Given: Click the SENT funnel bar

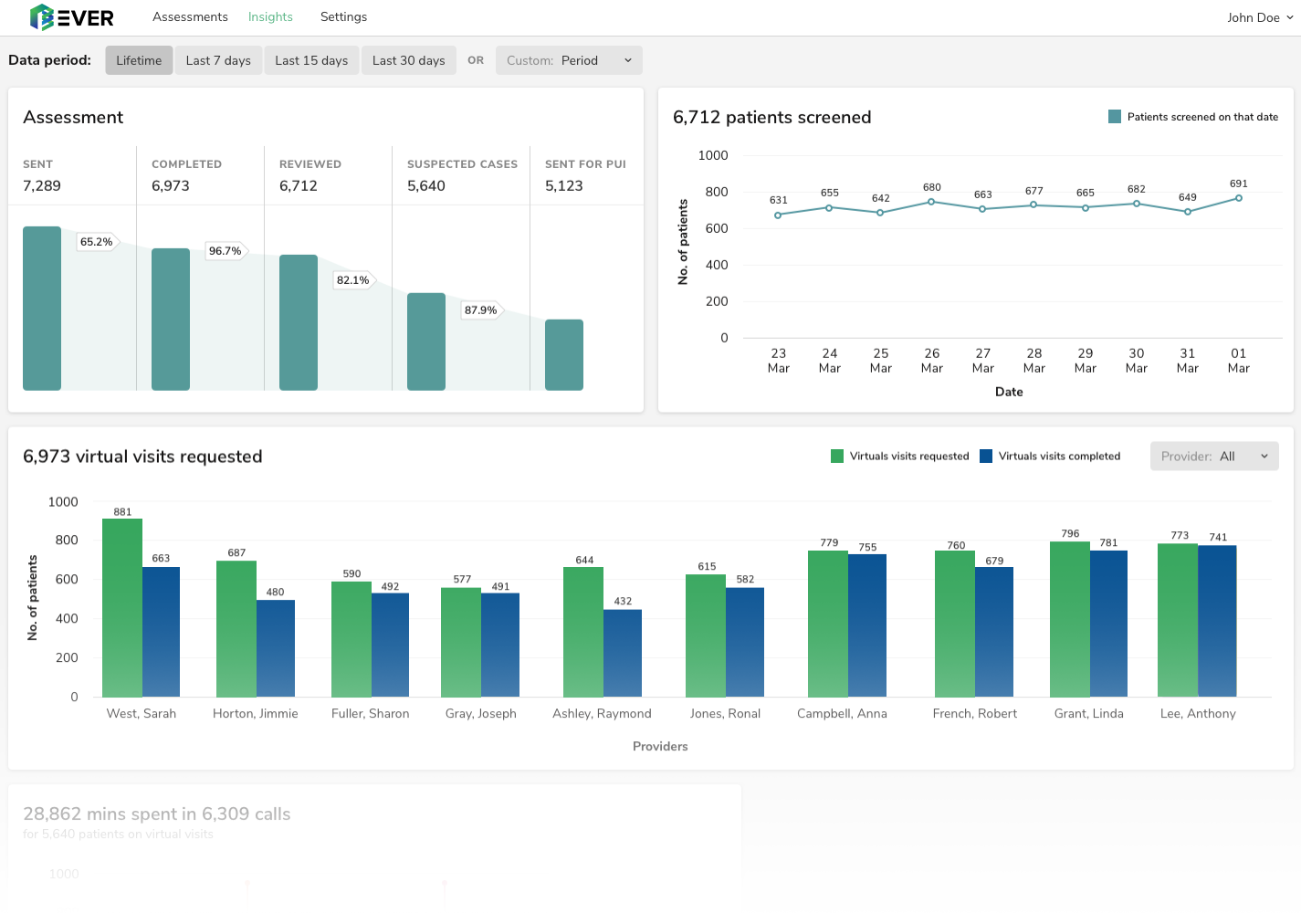Looking at the screenshot, I should click(x=42, y=309).
